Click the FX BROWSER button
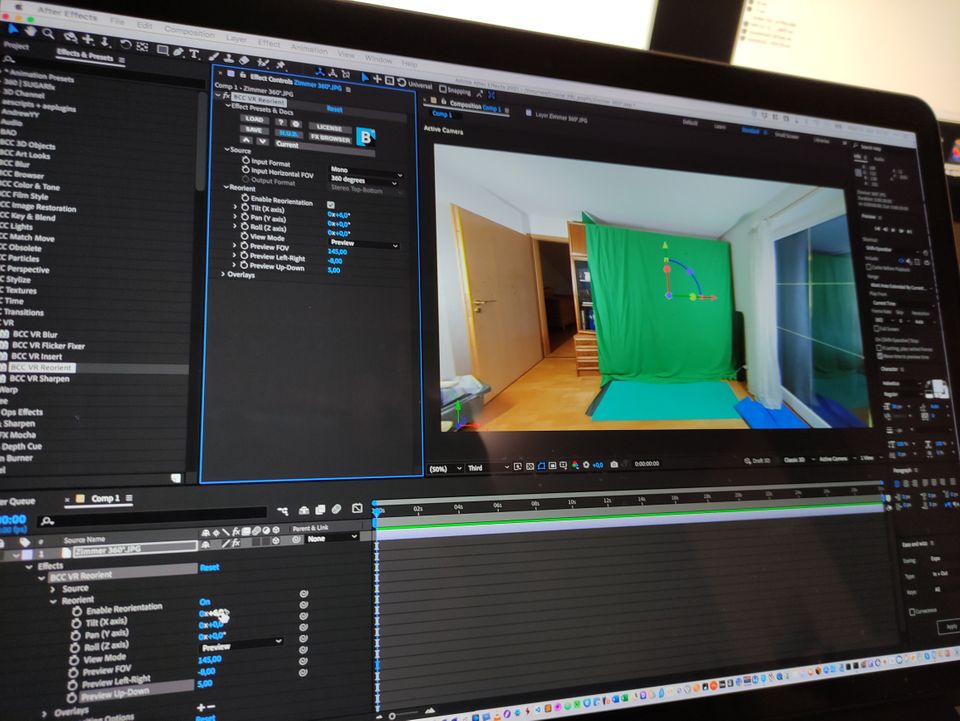The height and width of the screenshot is (721, 960). (x=329, y=137)
